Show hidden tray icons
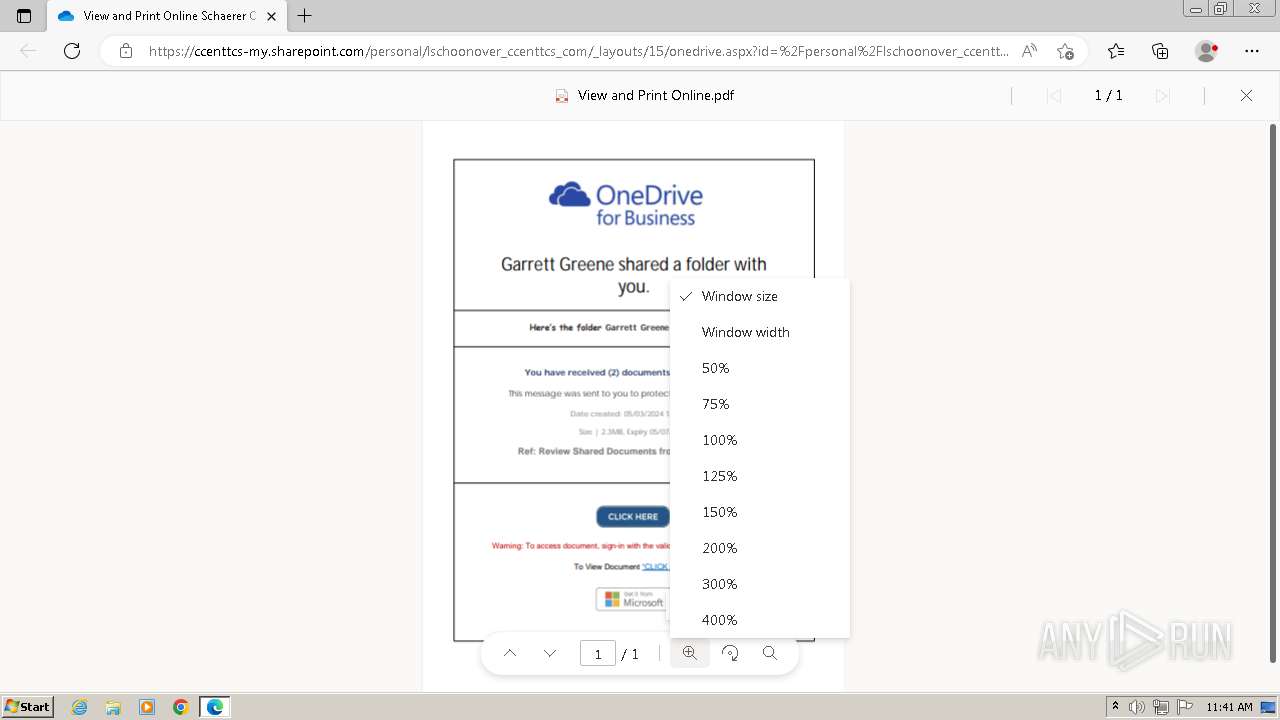 1115,707
